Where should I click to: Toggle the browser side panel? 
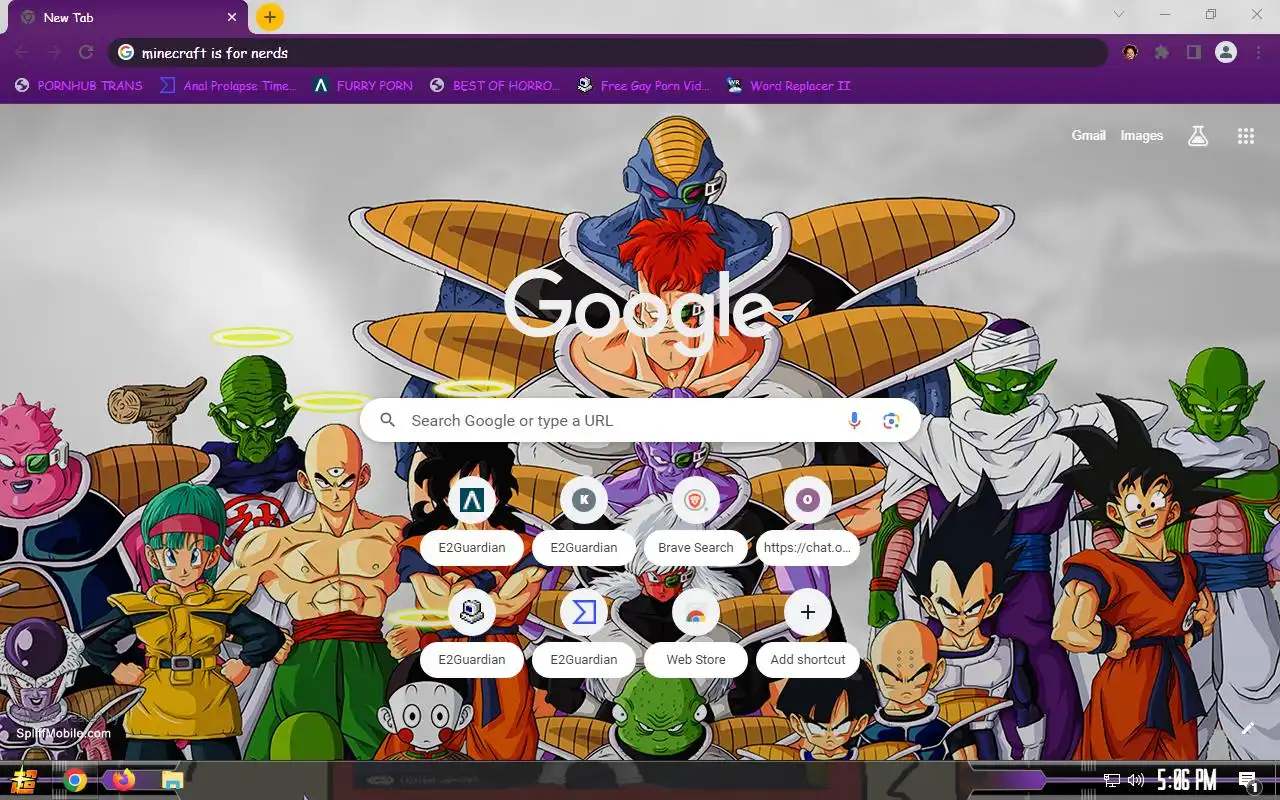click(1193, 53)
